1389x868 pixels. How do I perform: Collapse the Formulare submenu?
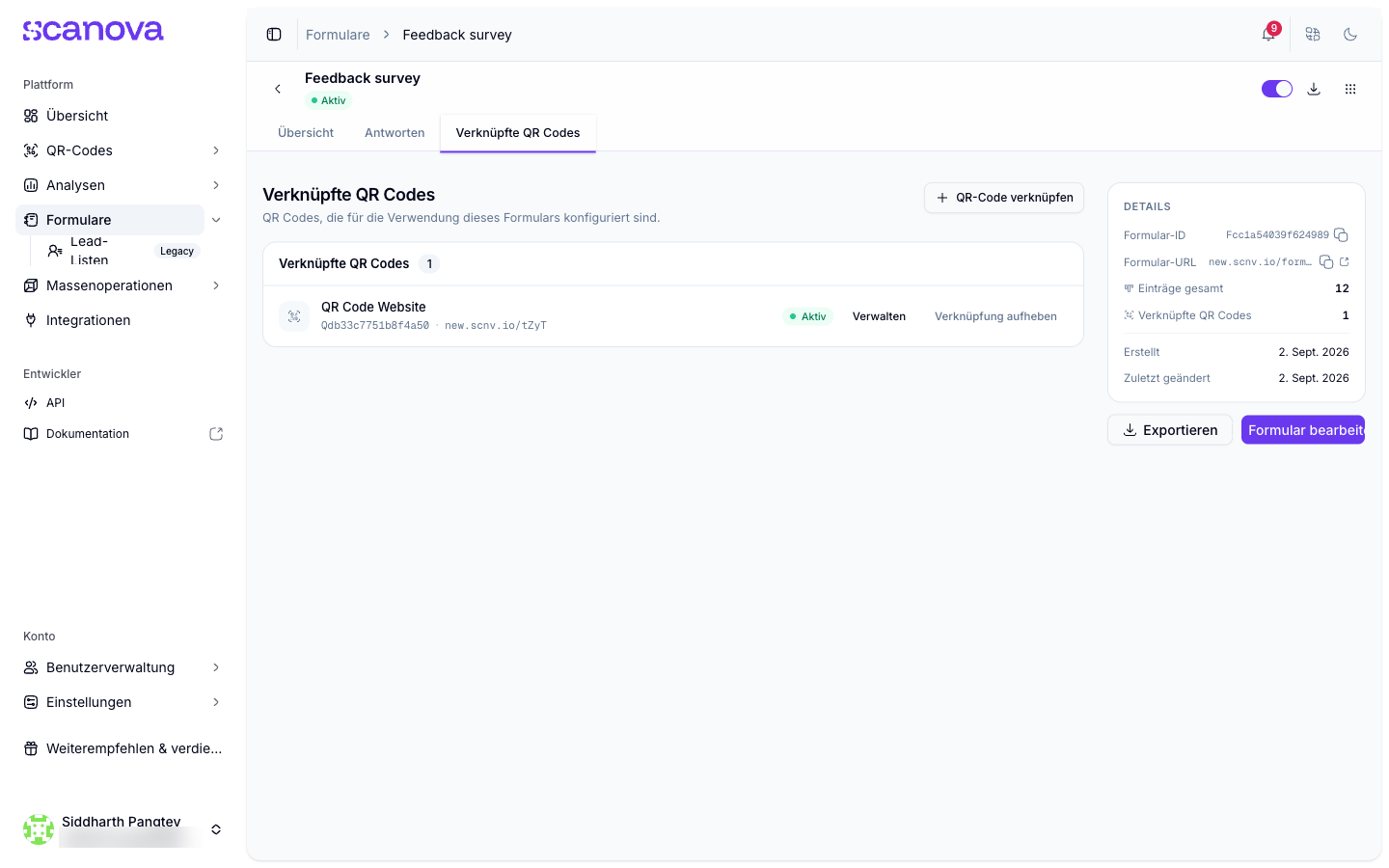216,220
